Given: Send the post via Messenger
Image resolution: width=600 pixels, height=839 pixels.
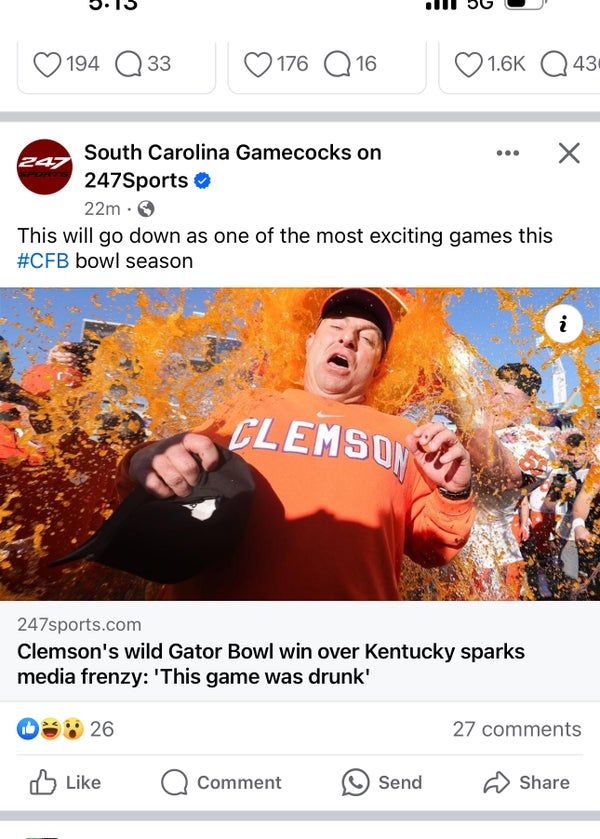Looking at the screenshot, I should pyautogui.click(x=381, y=782).
